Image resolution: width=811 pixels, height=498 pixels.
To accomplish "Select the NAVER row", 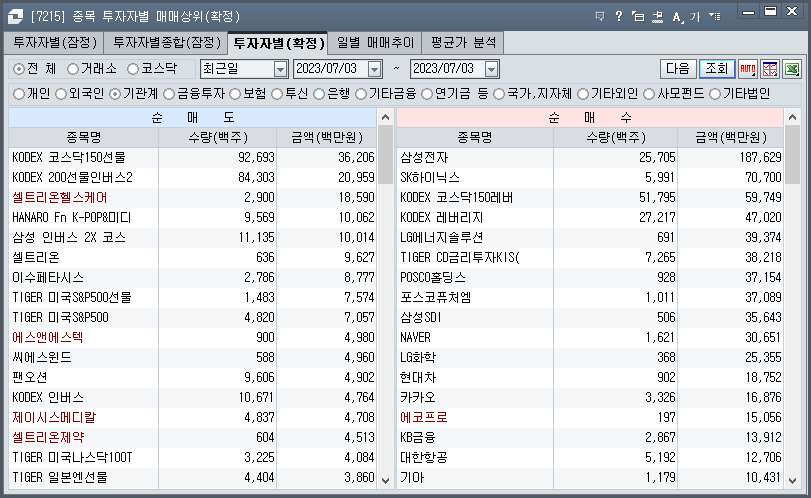I will 590,338.
